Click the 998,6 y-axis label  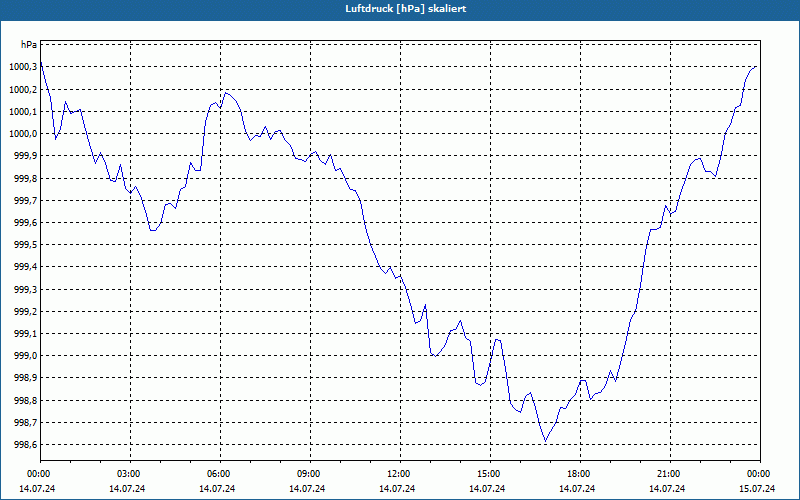pos(25,445)
